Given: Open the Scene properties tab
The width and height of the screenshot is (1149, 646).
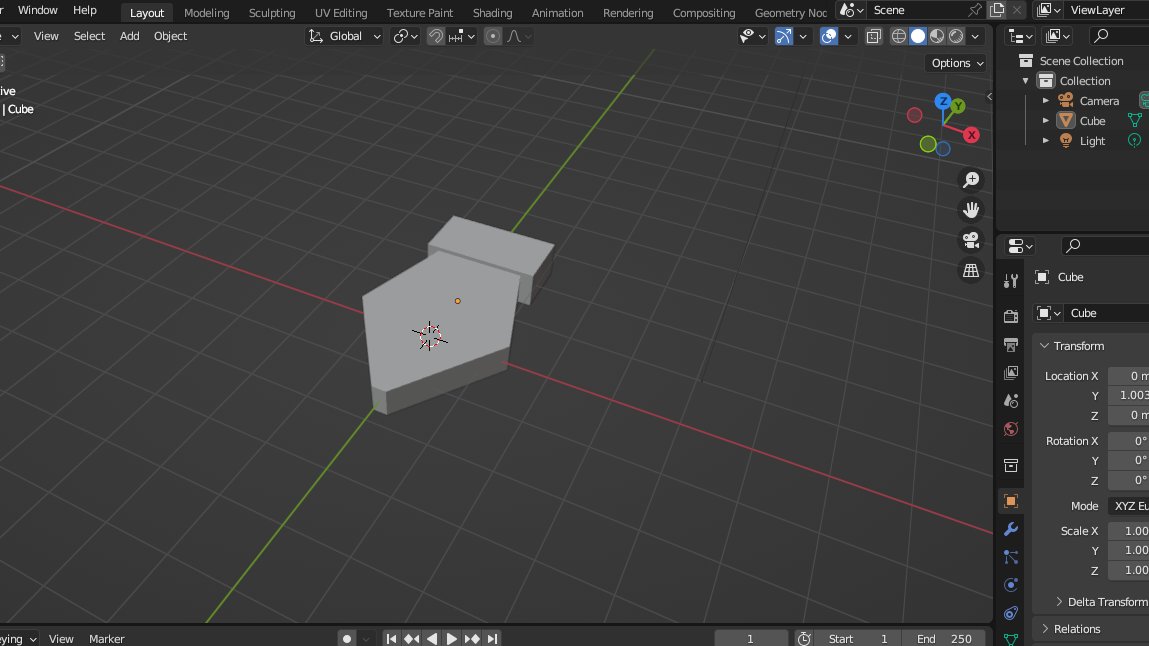Looking at the screenshot, I should pyautogui.click(x=1011, y=401).
